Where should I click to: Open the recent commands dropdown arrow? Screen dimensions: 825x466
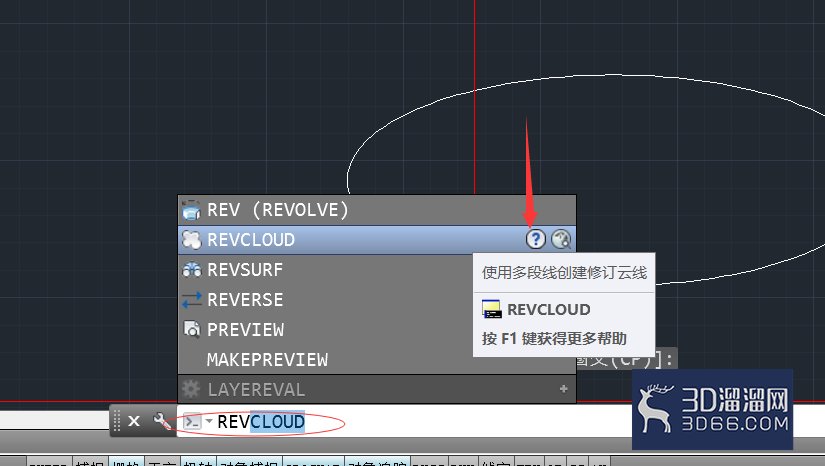[209, 421]
